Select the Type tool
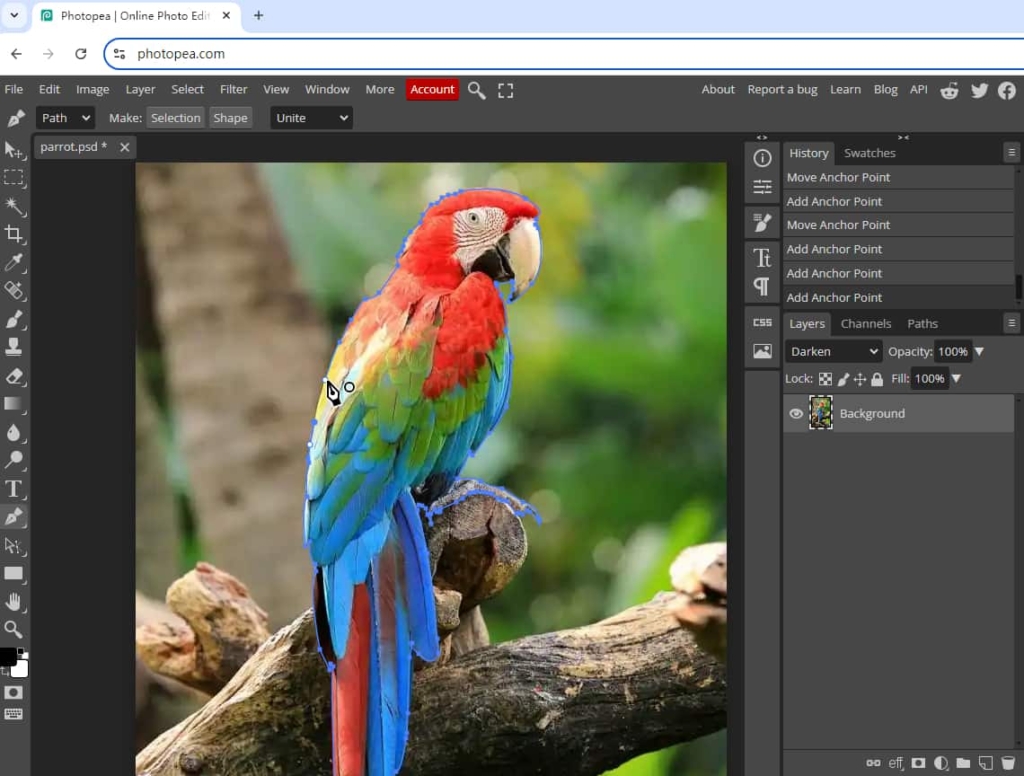The height and width of the screenshot is (776, 1024). coord(14,489)
